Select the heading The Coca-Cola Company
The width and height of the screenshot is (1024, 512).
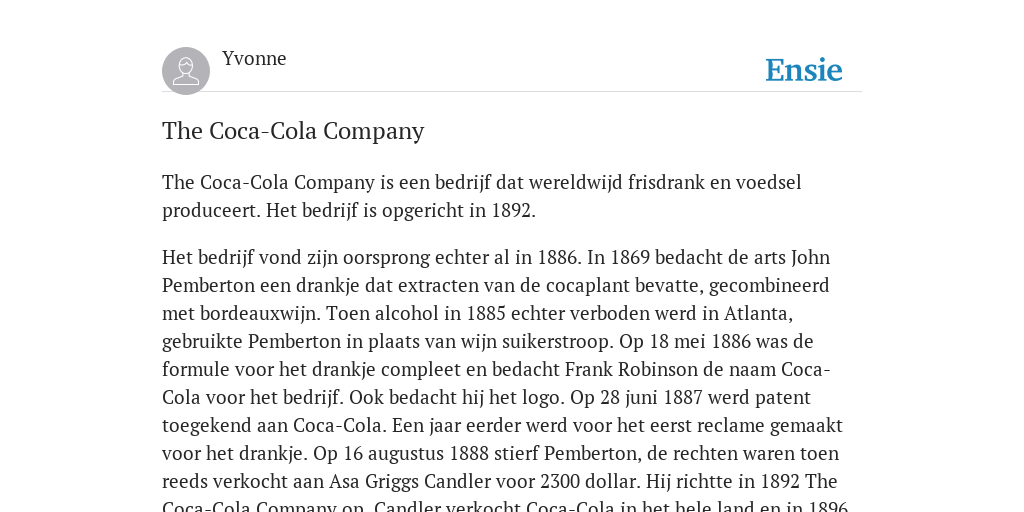coord(293,131)
